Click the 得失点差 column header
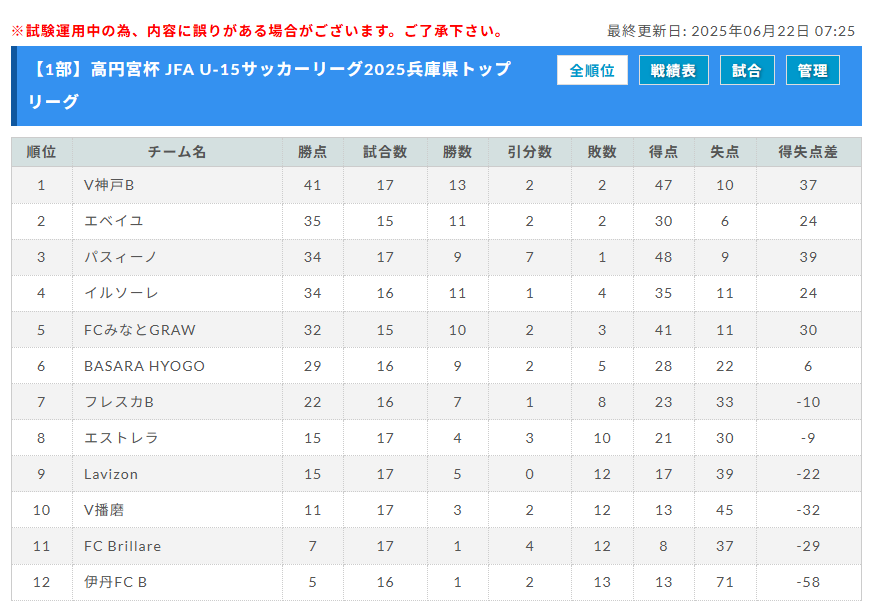The width and height of the screenshot is (871, 608). click(808, 152)
